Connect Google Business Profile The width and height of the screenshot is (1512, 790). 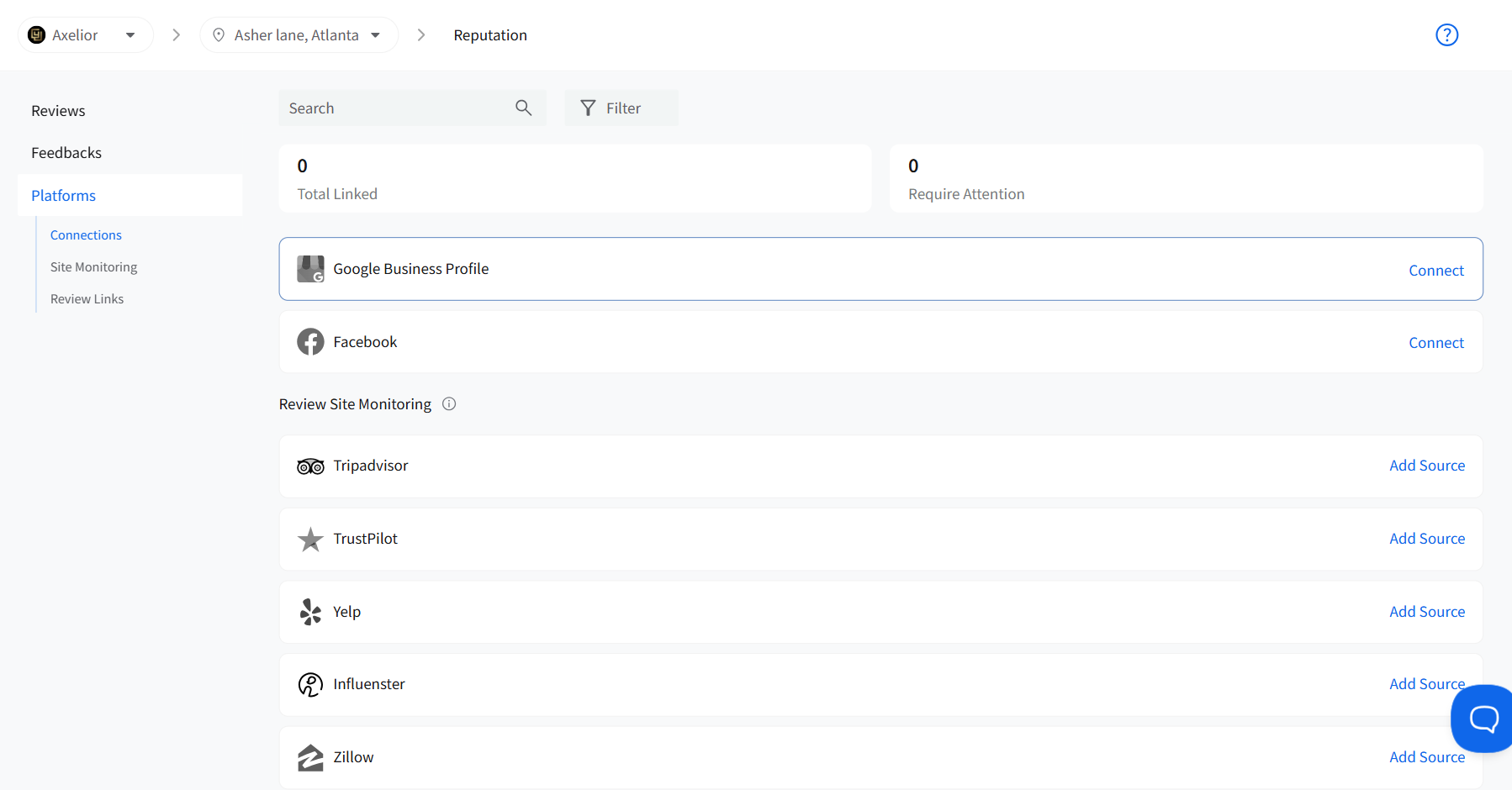click(1435, 271)
